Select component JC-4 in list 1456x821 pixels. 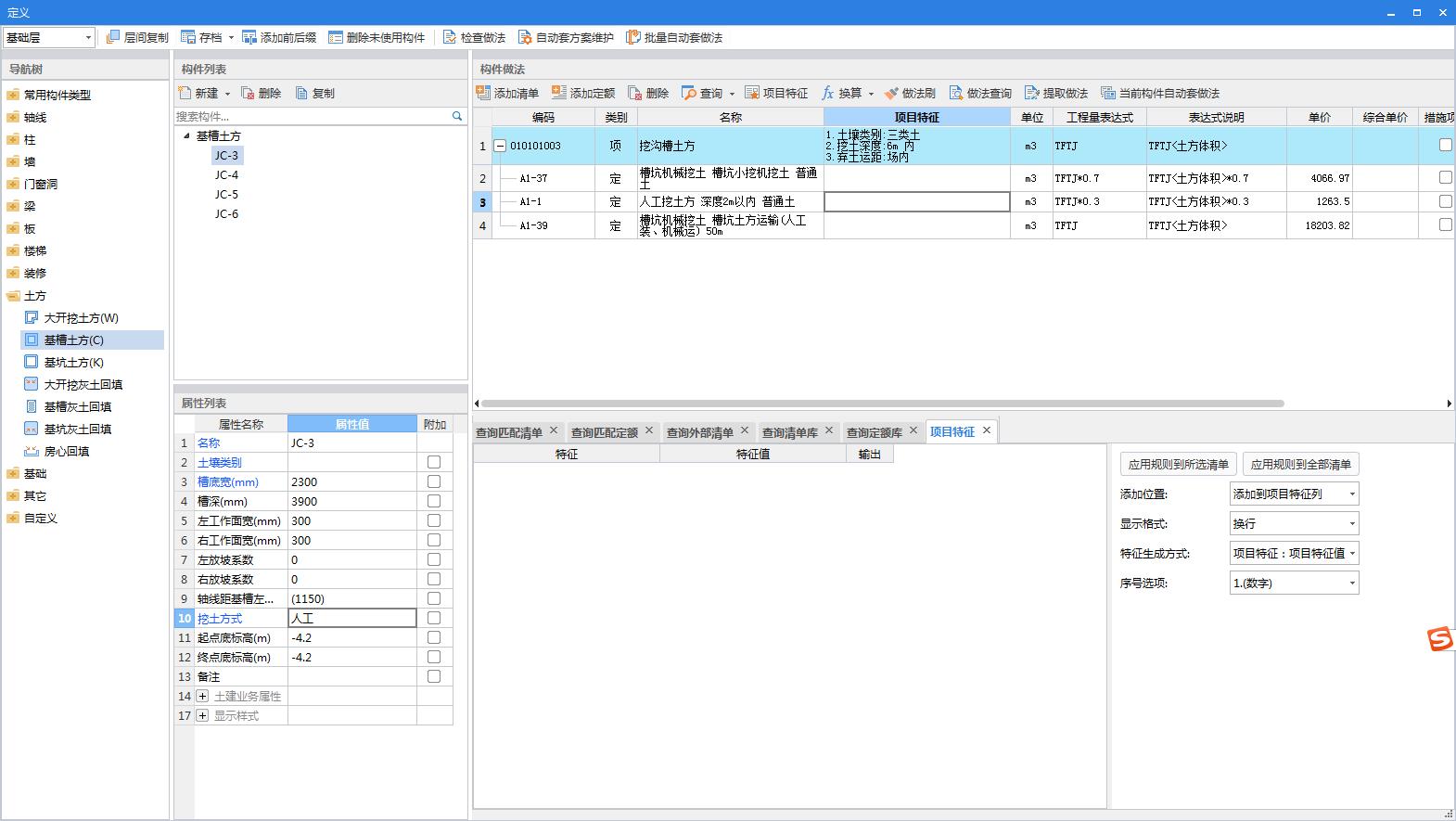click(x=226, y=174)
